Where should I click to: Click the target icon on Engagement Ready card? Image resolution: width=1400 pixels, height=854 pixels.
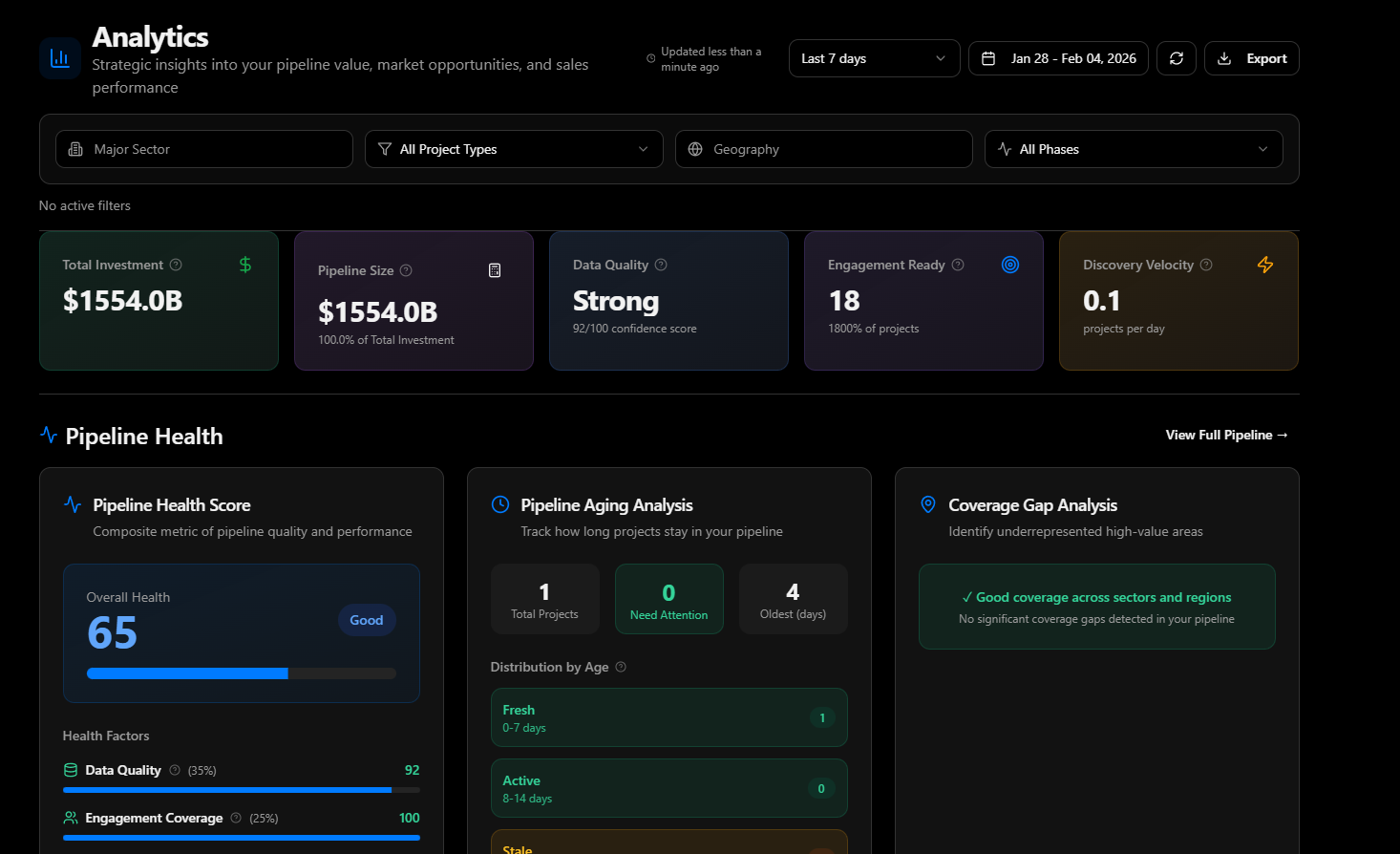[x=1010, y=265]
